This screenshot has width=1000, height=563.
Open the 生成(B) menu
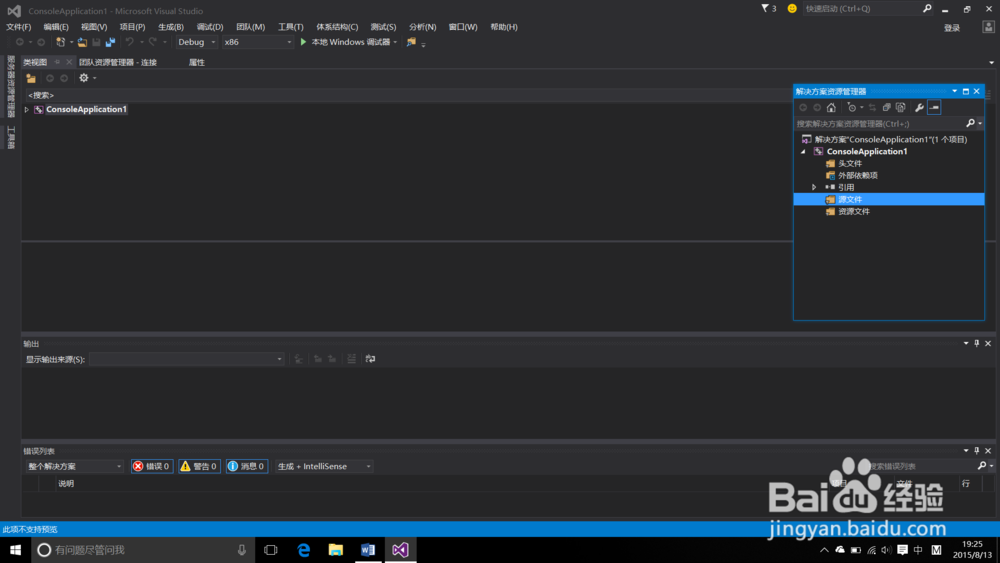tap(171, 27)
